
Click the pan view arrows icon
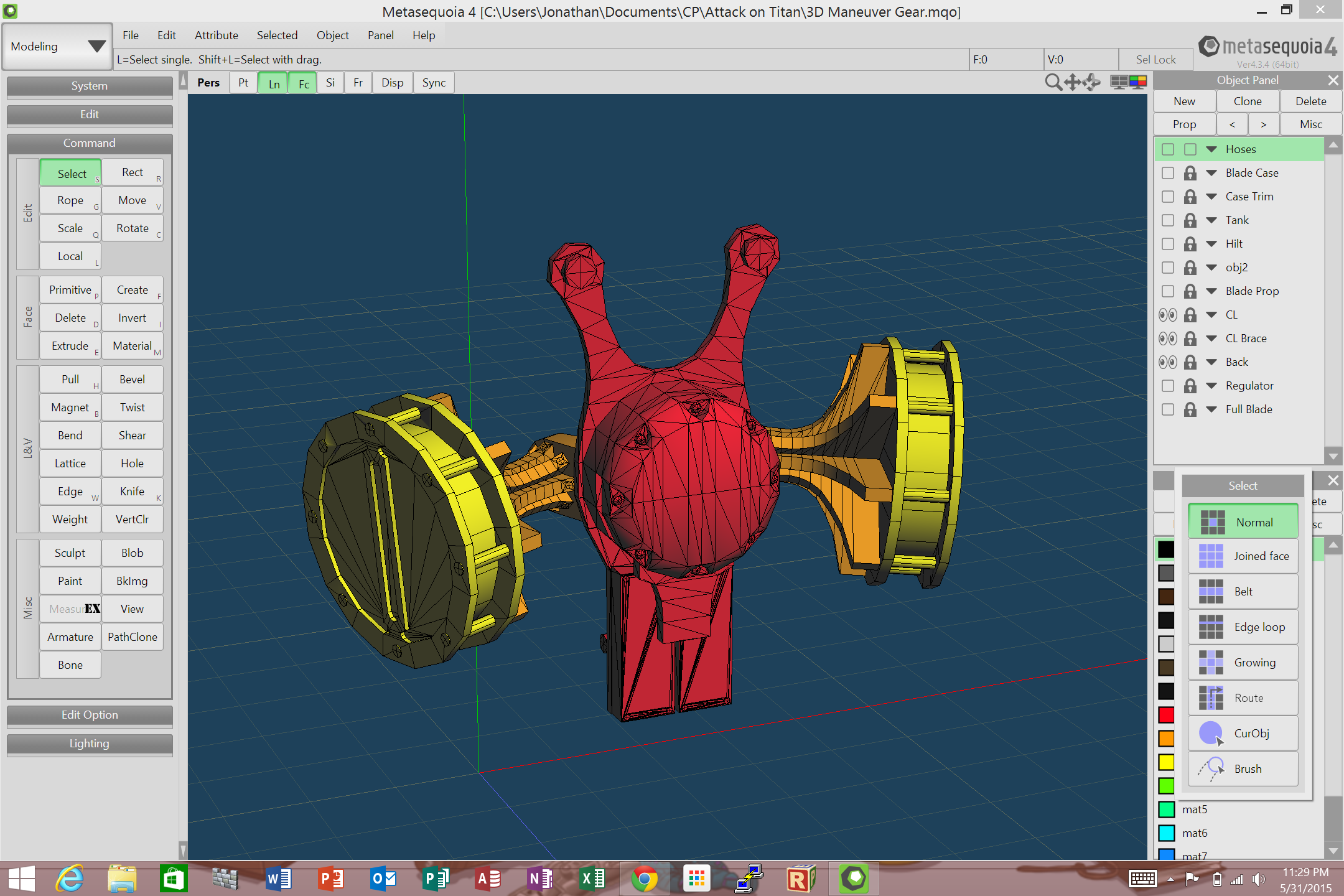(1072, 82)
